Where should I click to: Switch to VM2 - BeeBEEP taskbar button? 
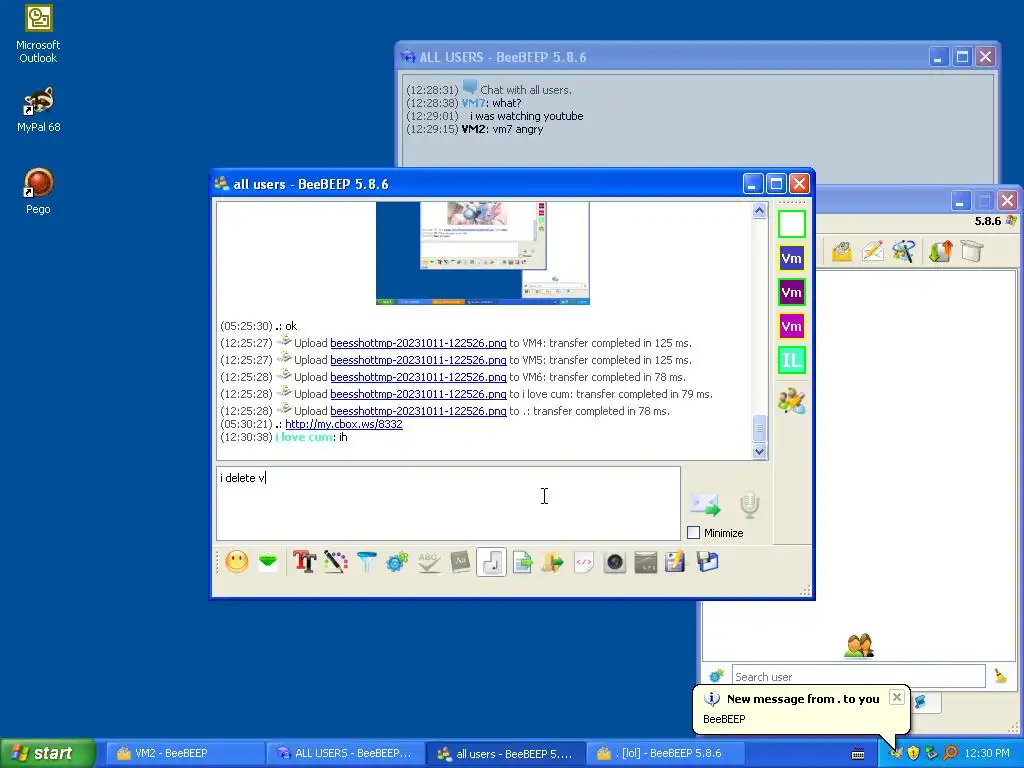pos(183,753)
